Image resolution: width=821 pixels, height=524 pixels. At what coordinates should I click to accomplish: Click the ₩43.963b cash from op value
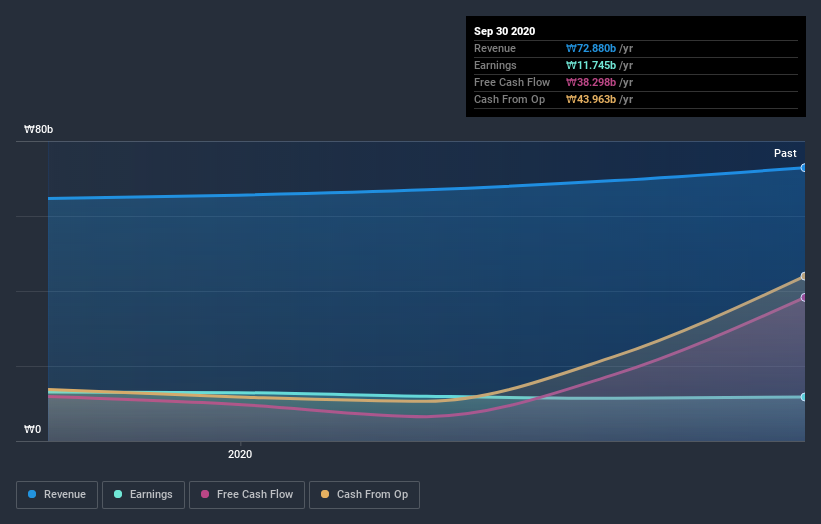pos(591,99)
